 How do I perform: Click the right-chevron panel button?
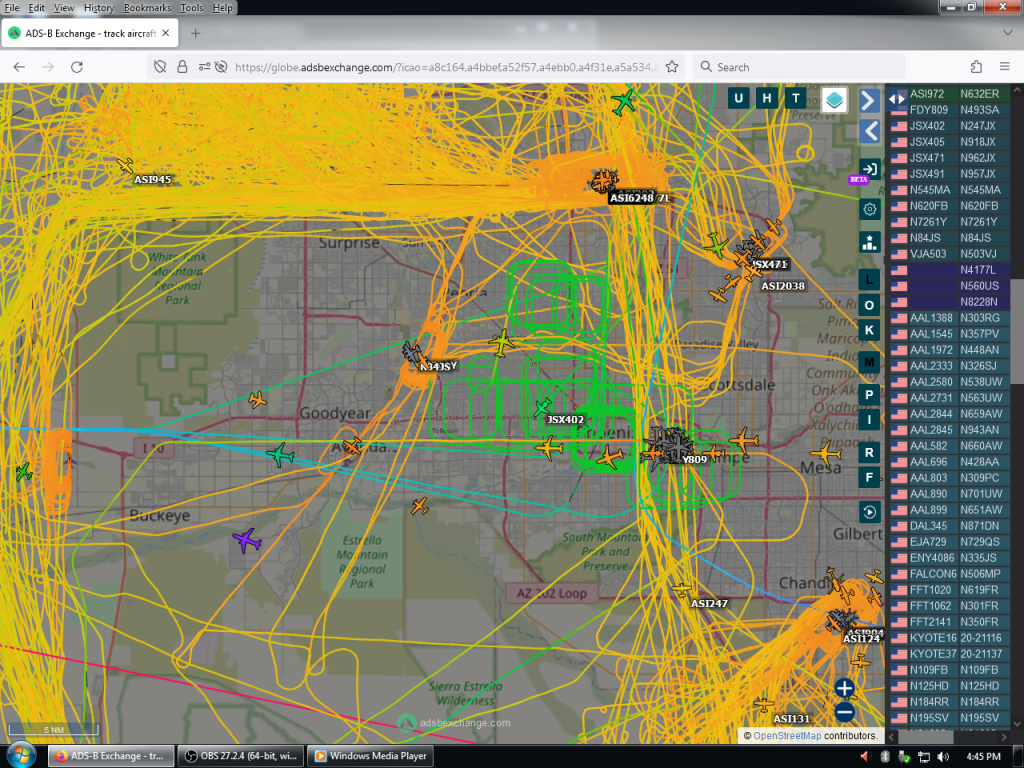[869, 101]
